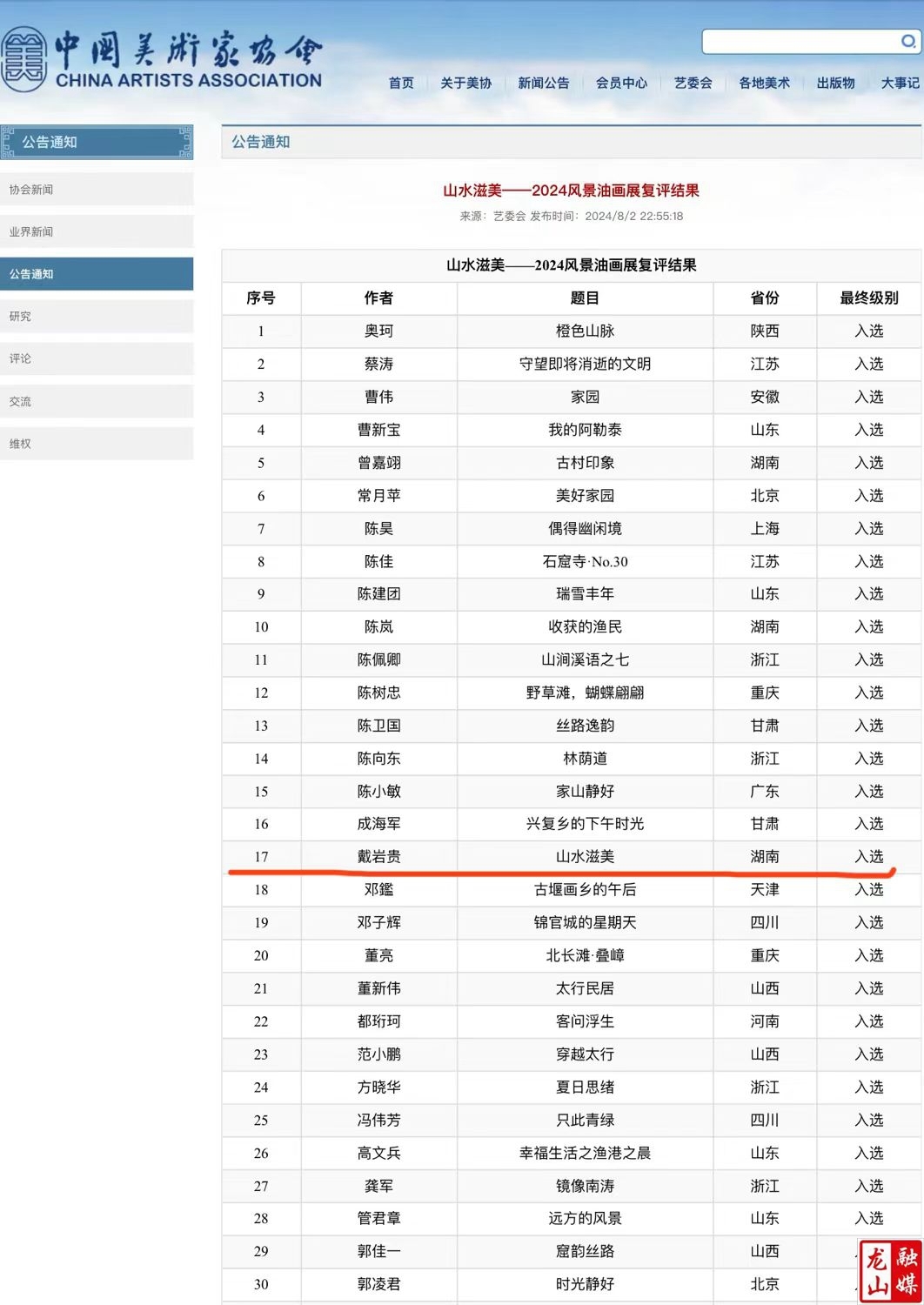This screenshot has height=1305, width=924.
Task: Click the red 龙山融媒 watermark stamp
Action: click(890, 1271)
